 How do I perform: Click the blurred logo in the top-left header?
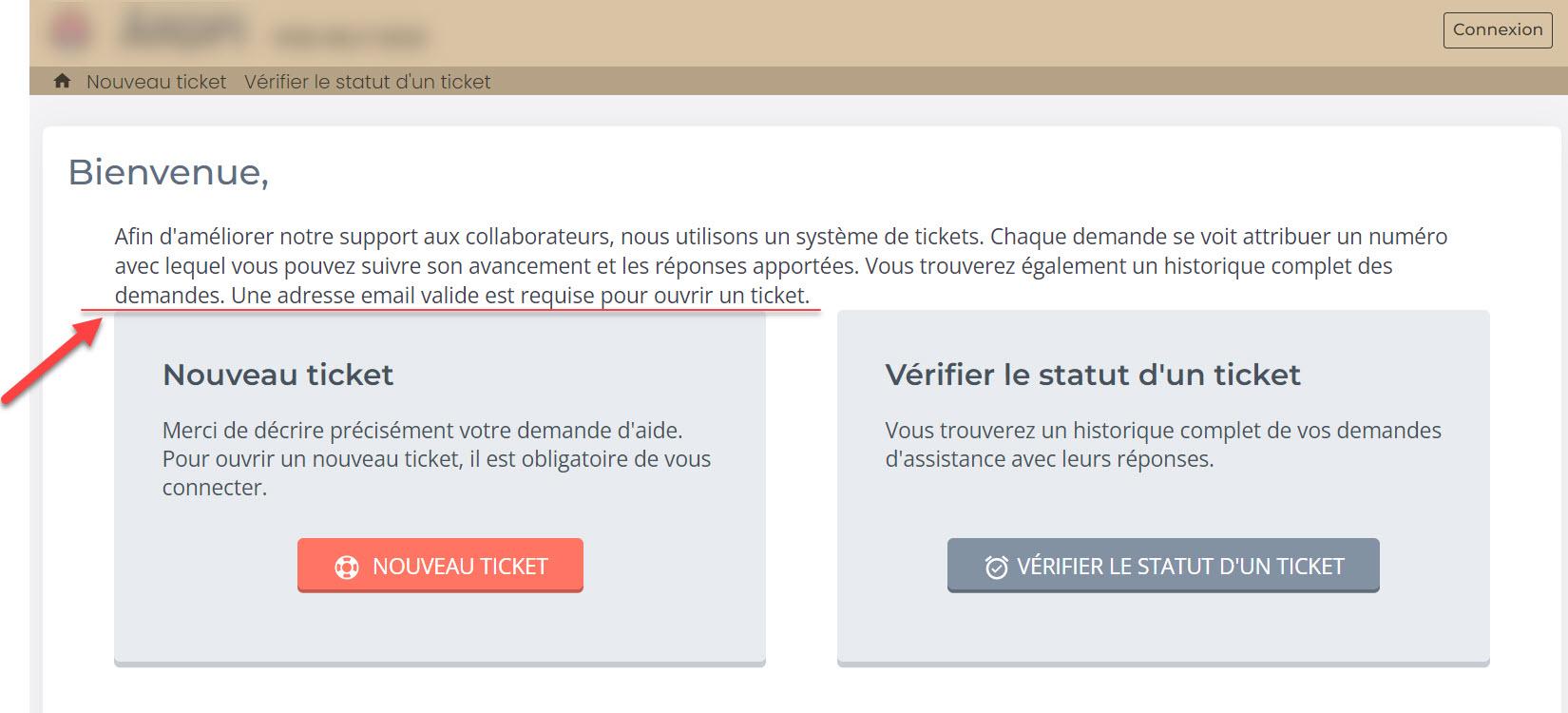click(x=69, y=30)
